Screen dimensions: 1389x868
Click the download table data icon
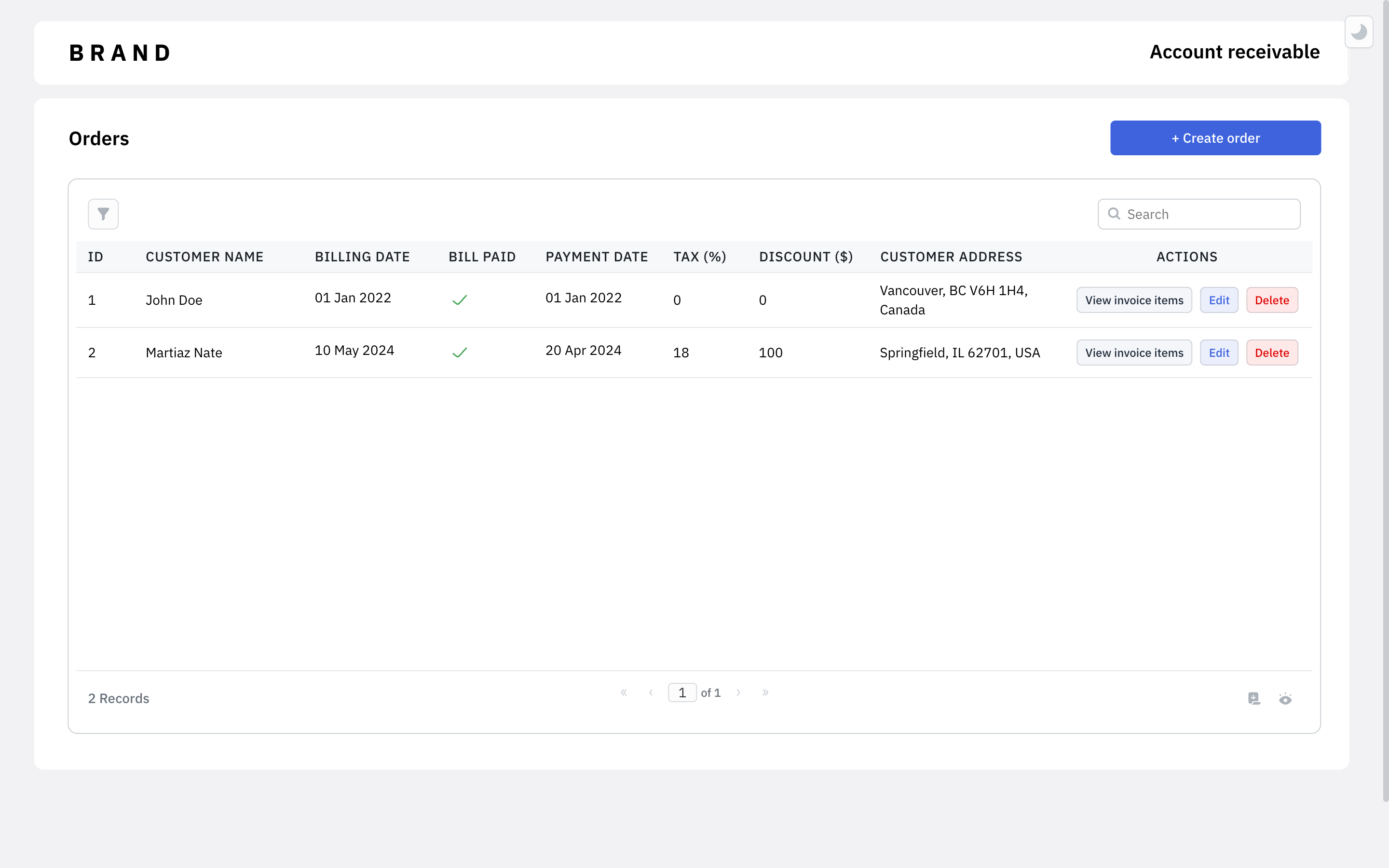1253,698
